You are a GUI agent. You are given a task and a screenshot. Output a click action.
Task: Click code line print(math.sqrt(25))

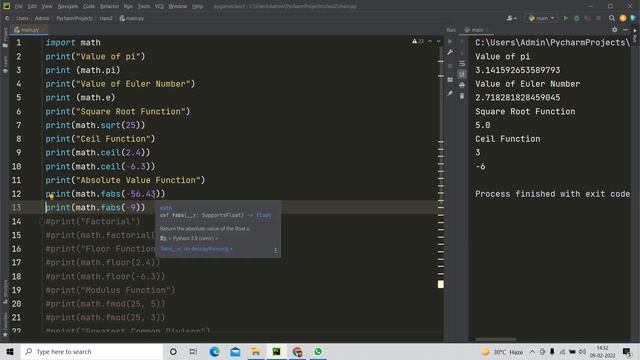point(95,125)
